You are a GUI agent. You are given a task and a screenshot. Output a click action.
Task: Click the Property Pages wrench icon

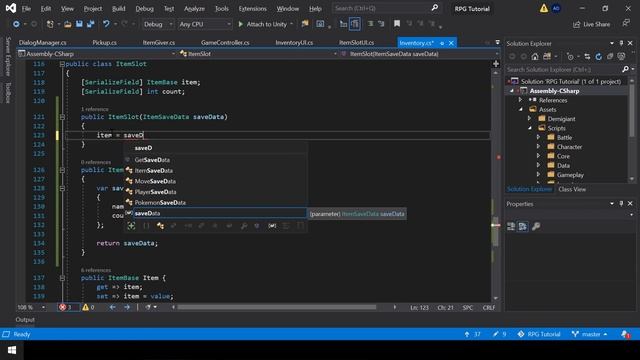point(536,227)
